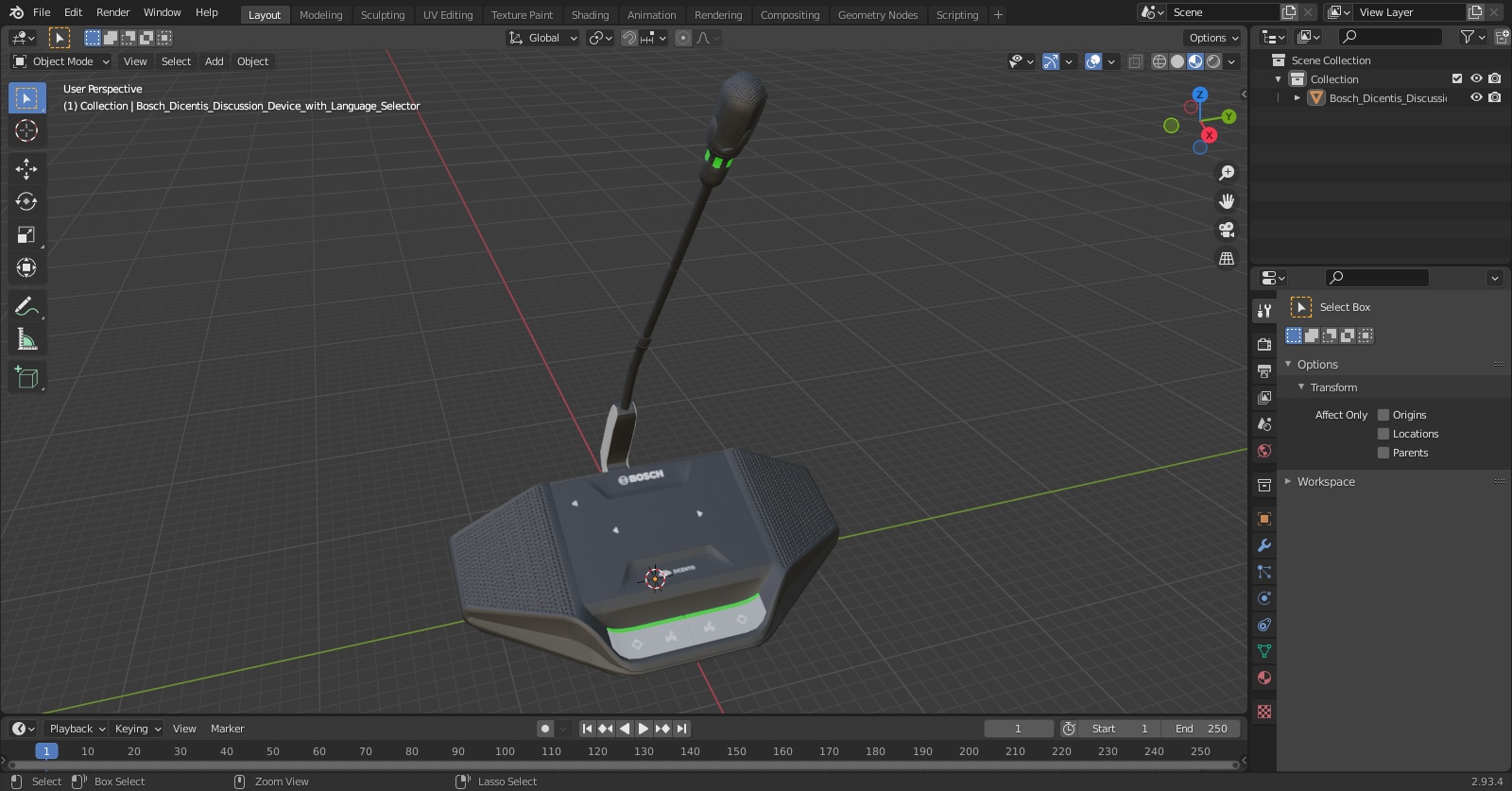Select the Measure tool
This screenshot has height=791, width=1512.
pyautogui.click(x=26, y=339)
